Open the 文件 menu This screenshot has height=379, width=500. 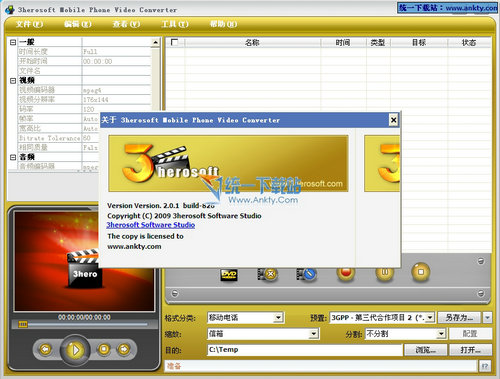(29, 24)
